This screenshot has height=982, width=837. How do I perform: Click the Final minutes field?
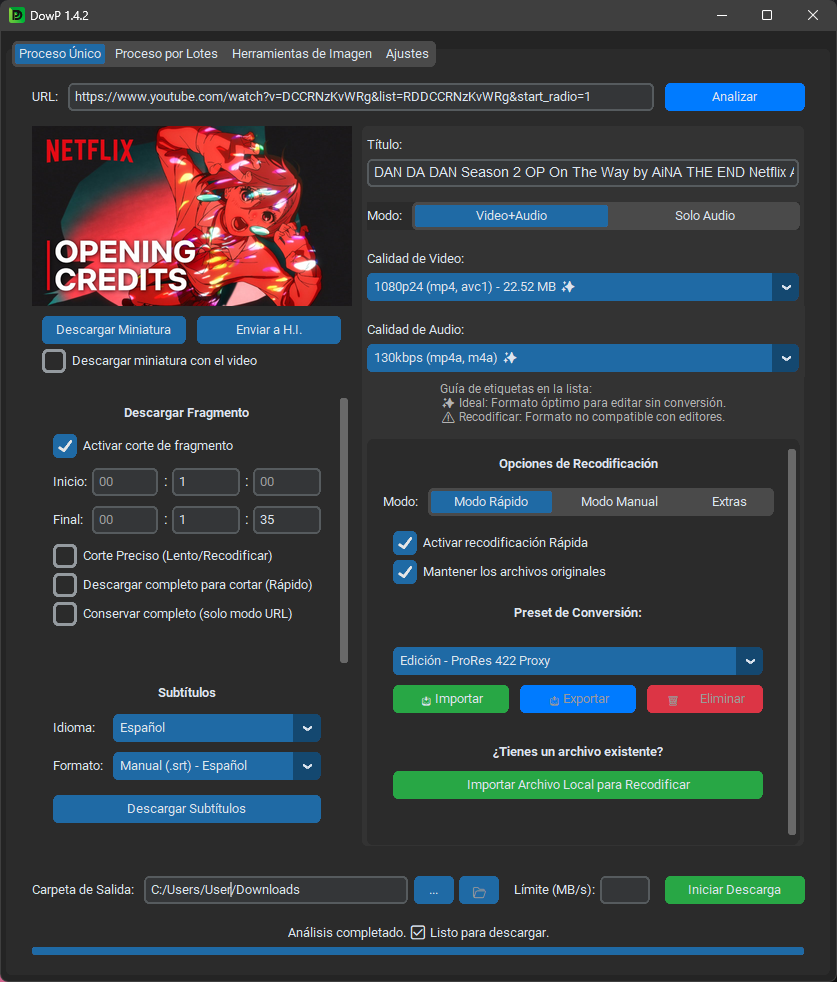(x=205, y=520)
